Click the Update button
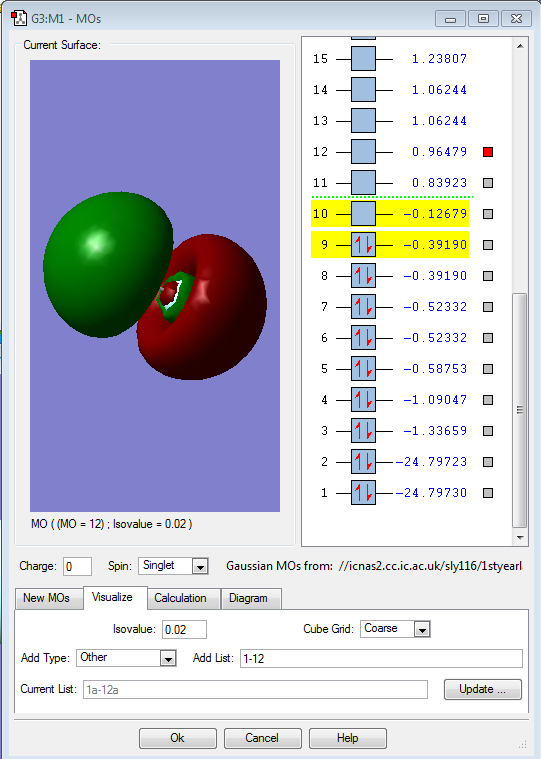541x759 pixels. (482, 689)
